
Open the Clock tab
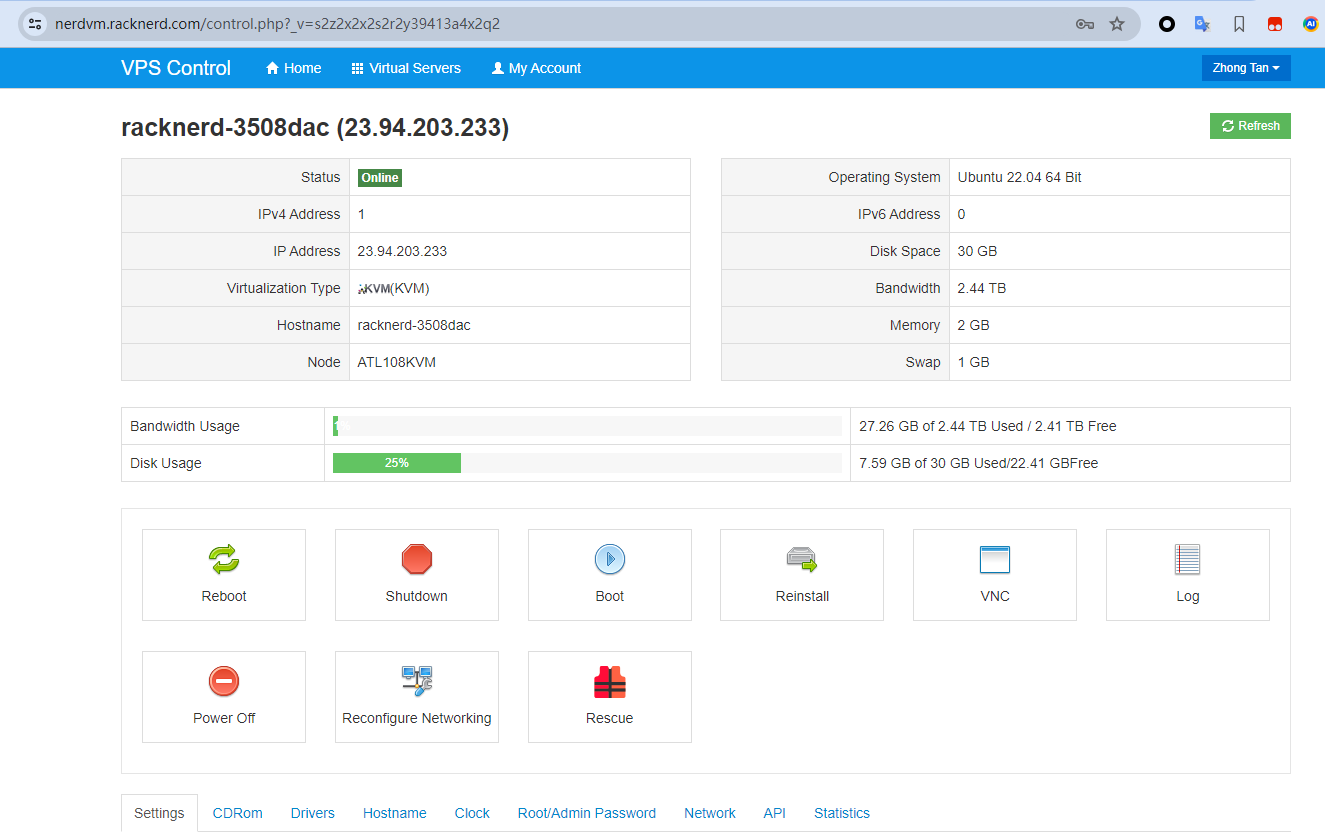tap(472, 813)
